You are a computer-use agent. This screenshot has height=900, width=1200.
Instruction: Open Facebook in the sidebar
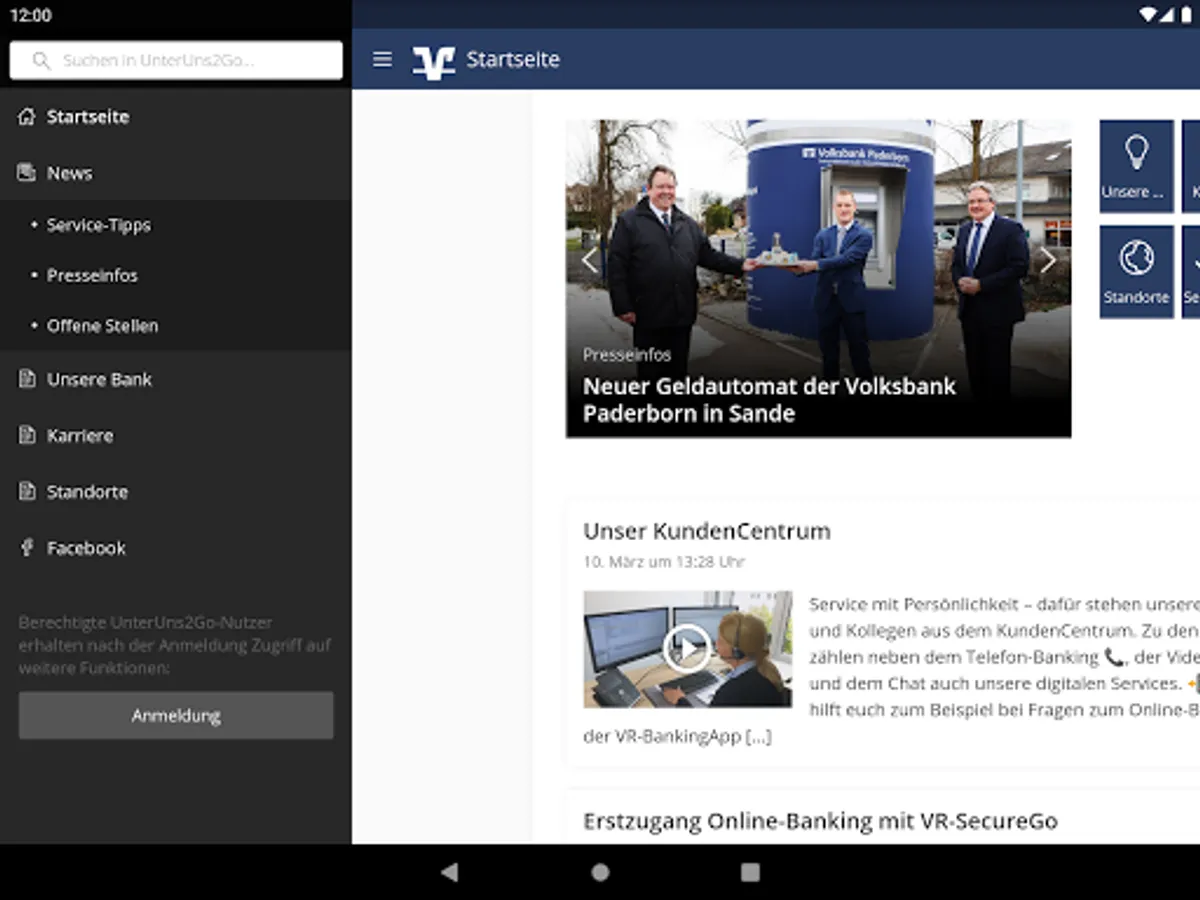176,547
